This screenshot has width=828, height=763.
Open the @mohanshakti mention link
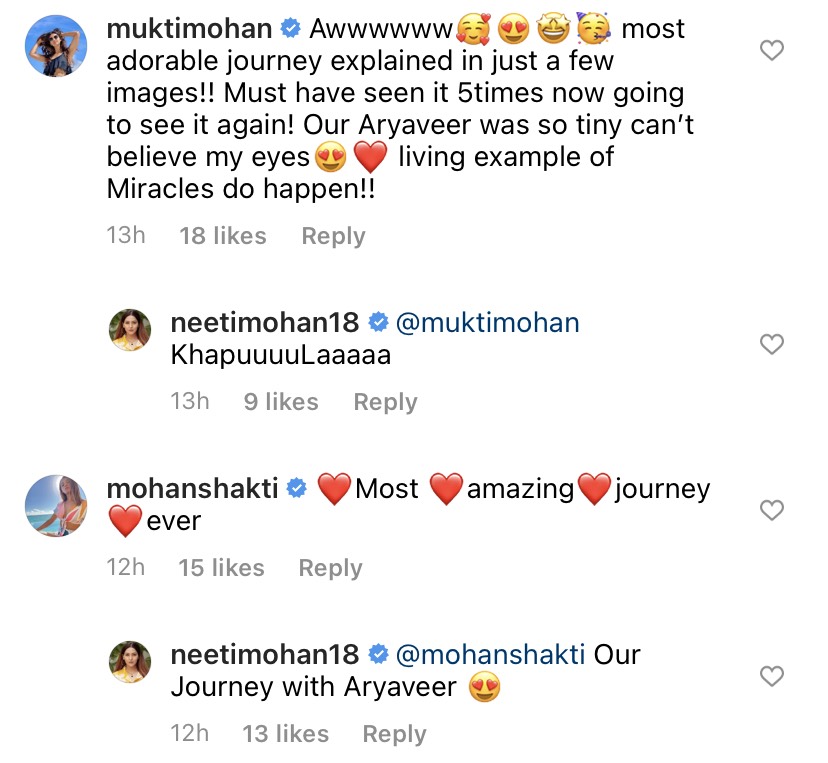(x=490, y=655)
